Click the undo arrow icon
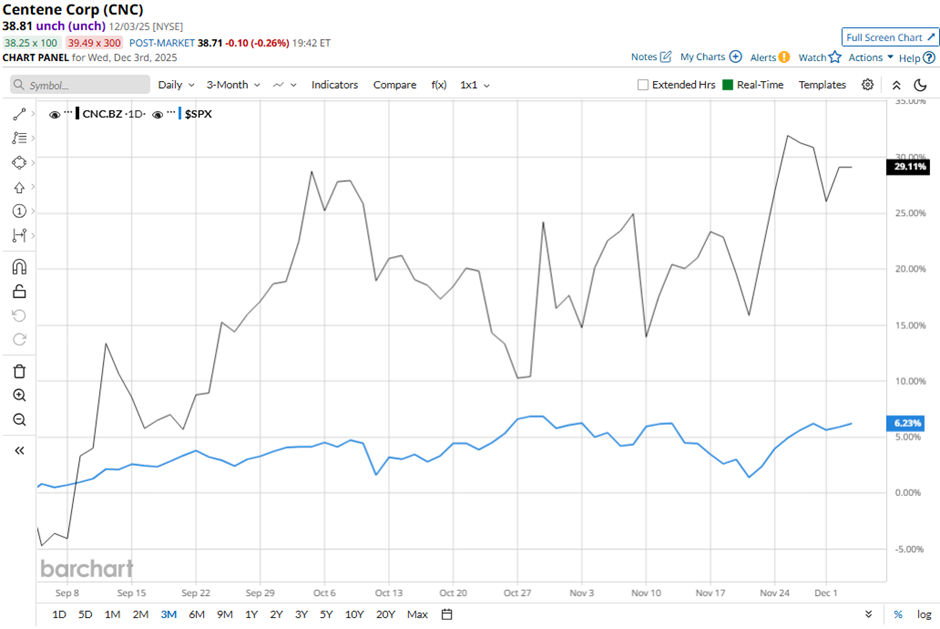Image resolution: width=940 pixels, height=629 pixels. click(19, 316)
